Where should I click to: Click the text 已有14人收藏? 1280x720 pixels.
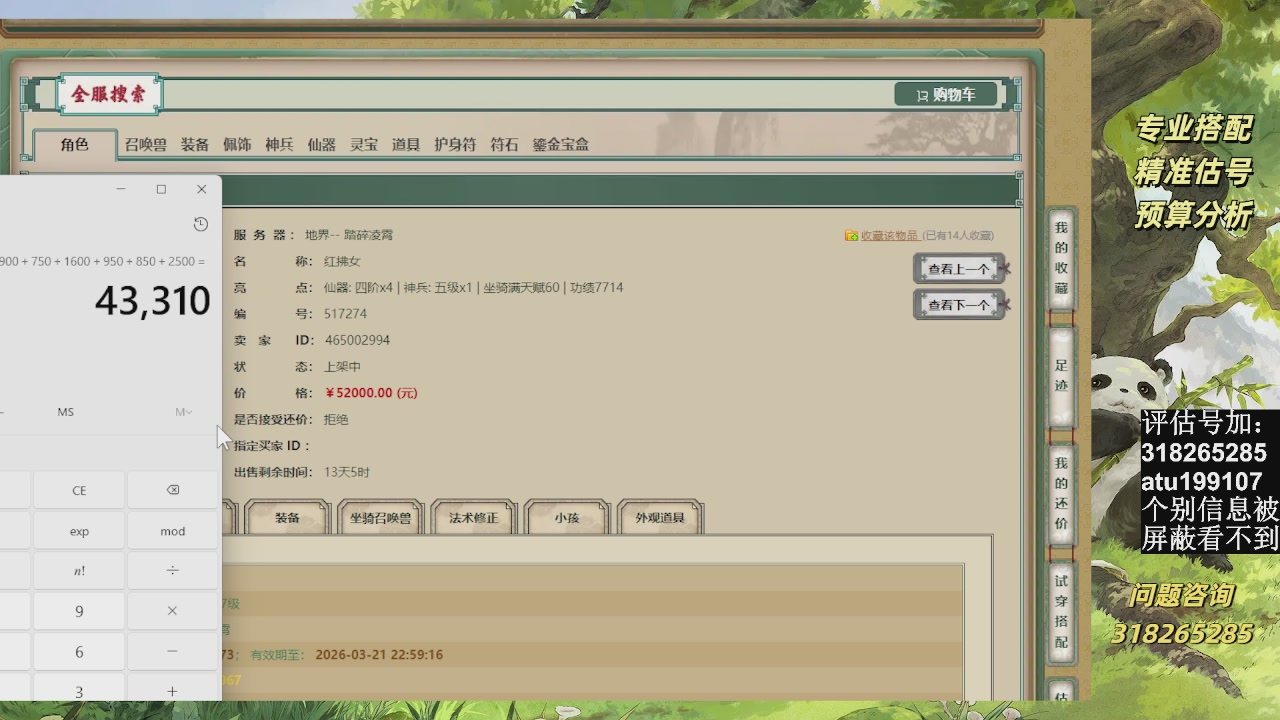pyautogui.click(x=958, y=236)
